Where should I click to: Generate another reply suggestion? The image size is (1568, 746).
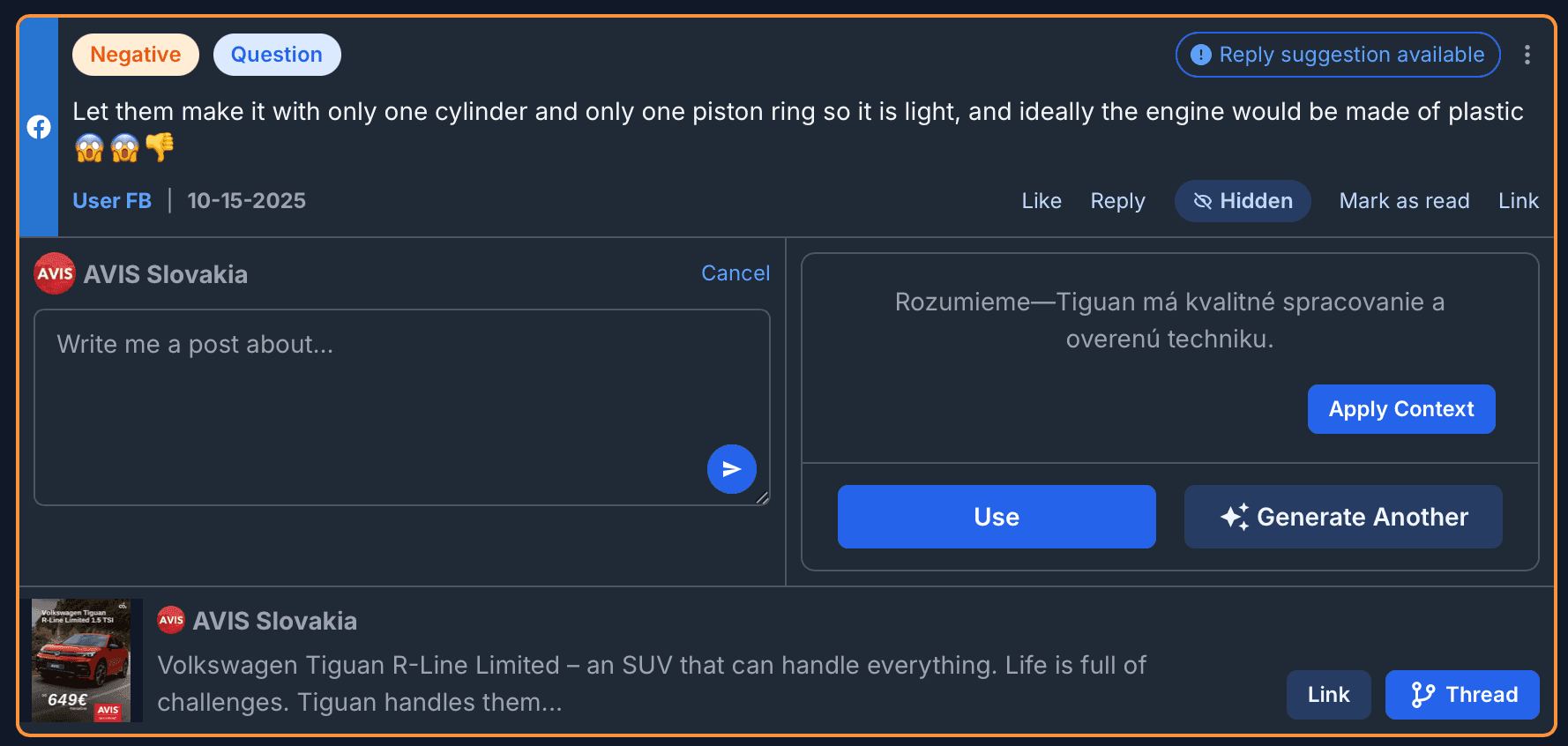click(1343, 517)
